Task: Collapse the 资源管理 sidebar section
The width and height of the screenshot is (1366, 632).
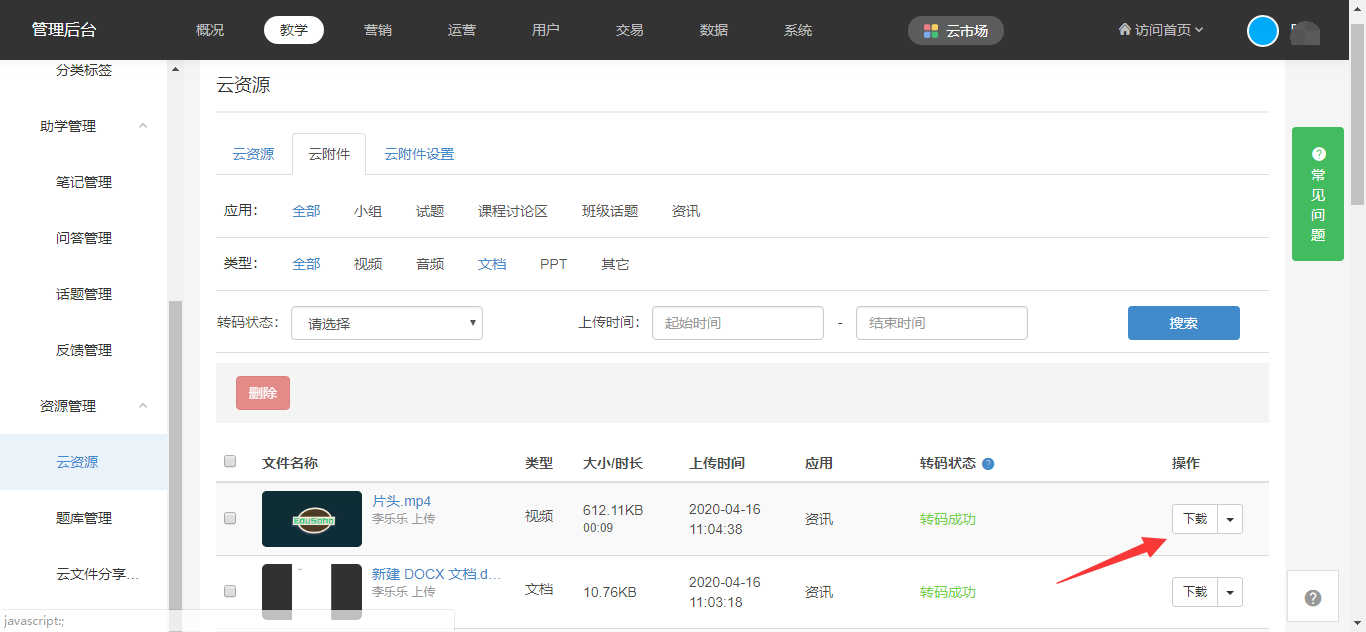Action: [x=142, y=406]
